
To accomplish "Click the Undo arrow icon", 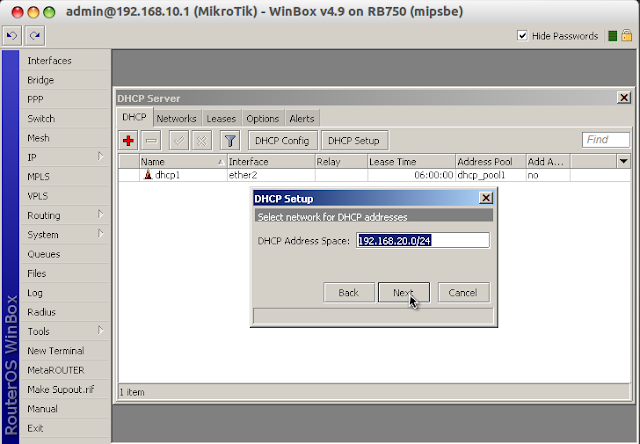I will click(12, 36).
